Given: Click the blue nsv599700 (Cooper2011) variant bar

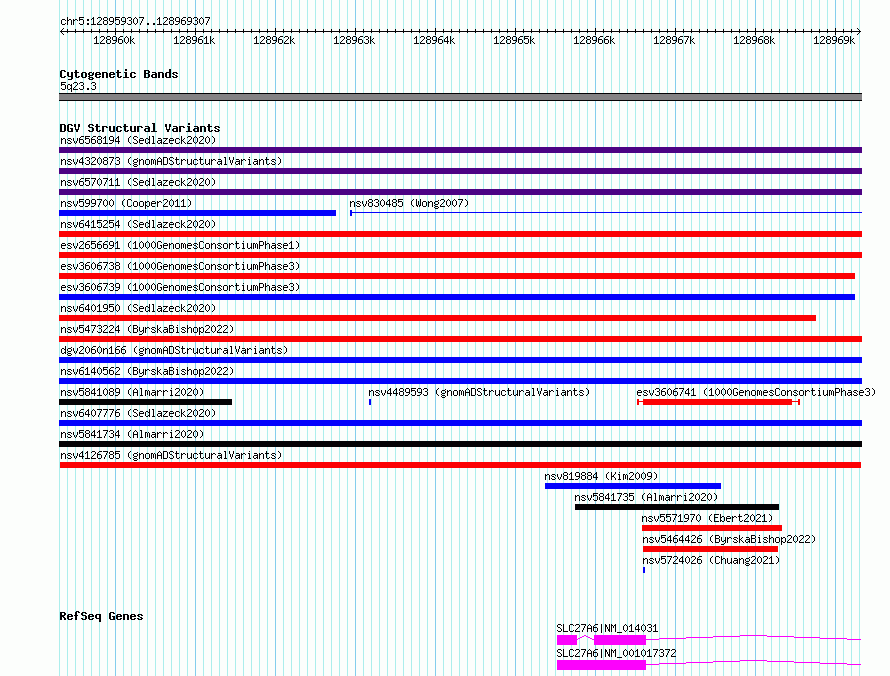Looking at the screenshot, I should (198, 213).
